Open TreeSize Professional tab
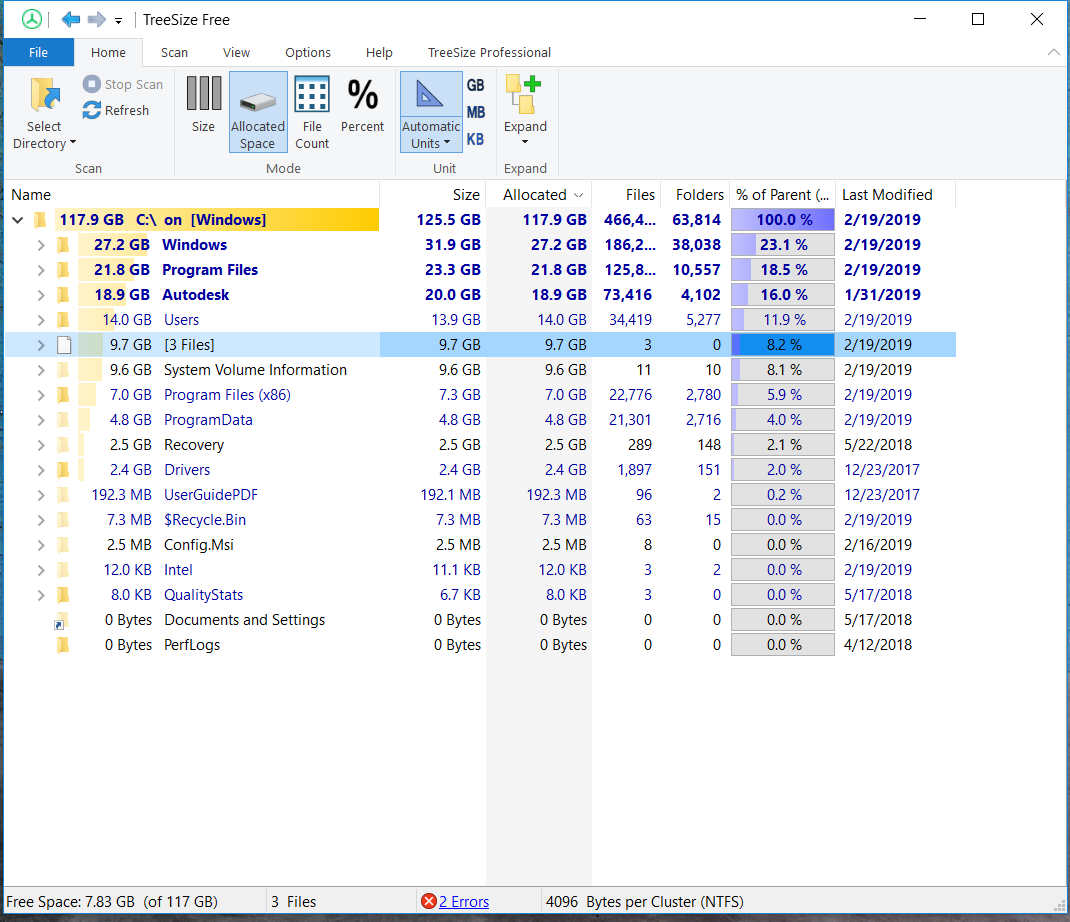The width and height of the screenshot is (1070, 922). 489,53
